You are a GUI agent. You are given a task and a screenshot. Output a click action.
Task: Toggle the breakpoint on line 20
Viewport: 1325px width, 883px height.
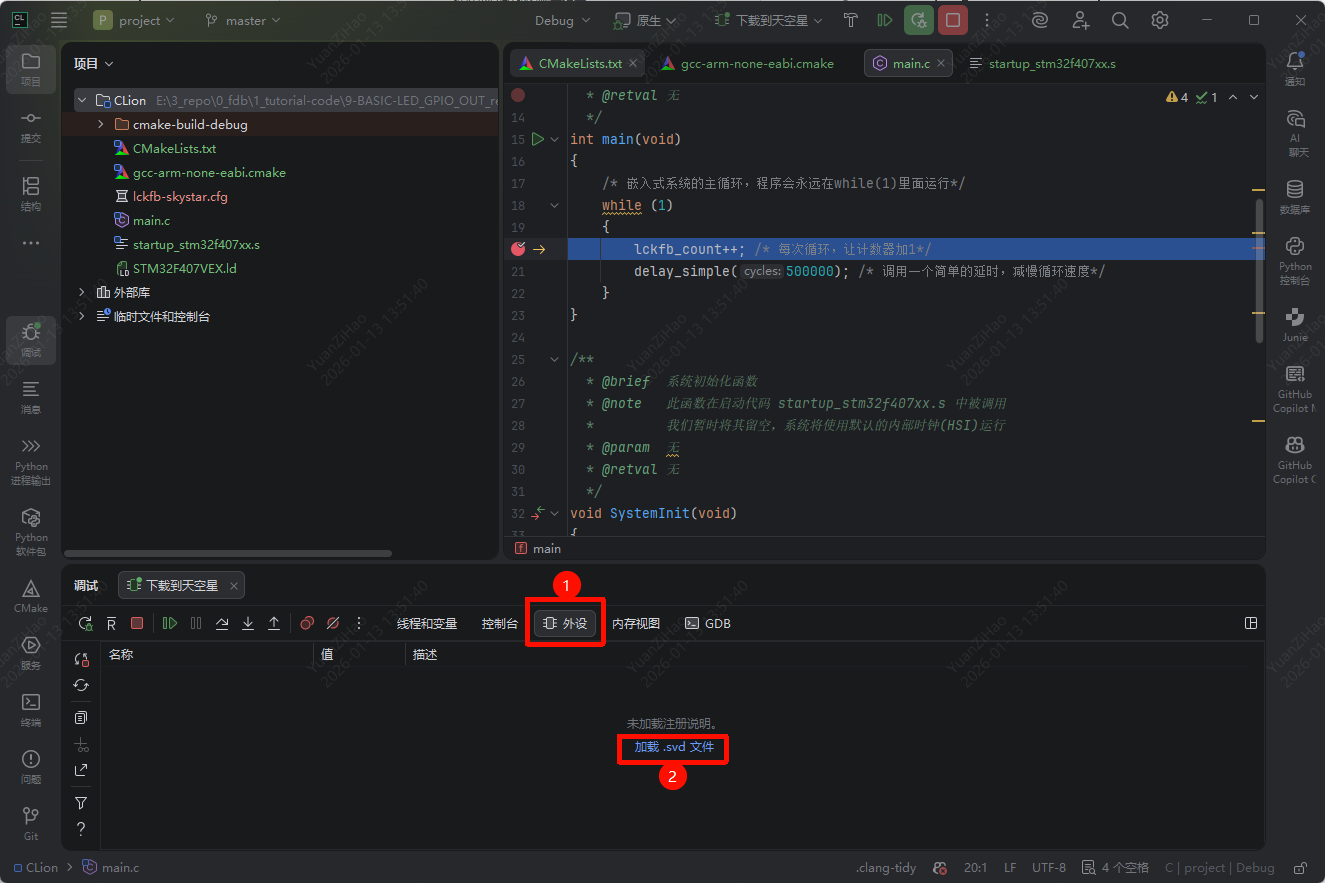coord(518,249)
